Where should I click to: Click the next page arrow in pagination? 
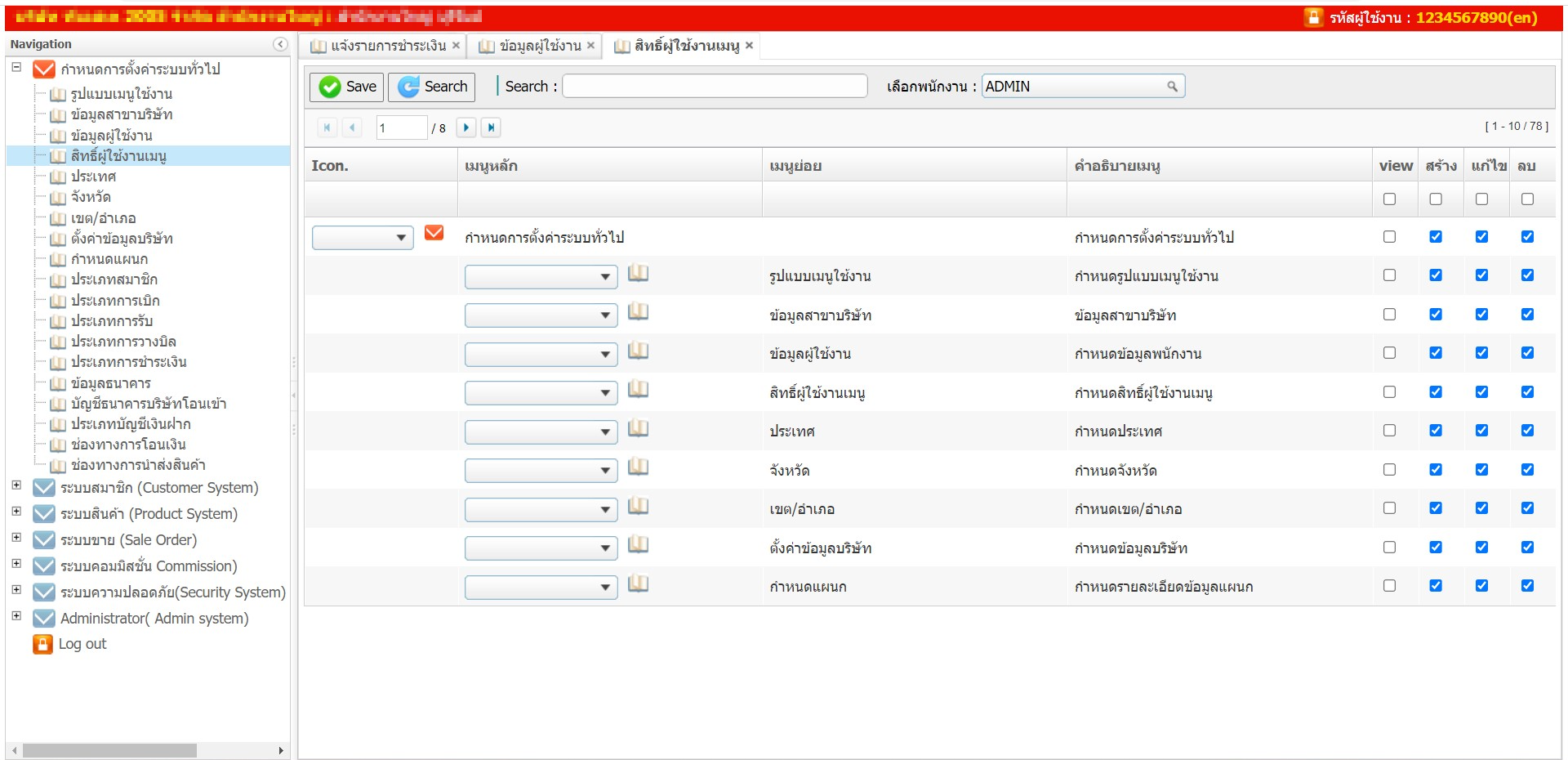click(465, 127)
